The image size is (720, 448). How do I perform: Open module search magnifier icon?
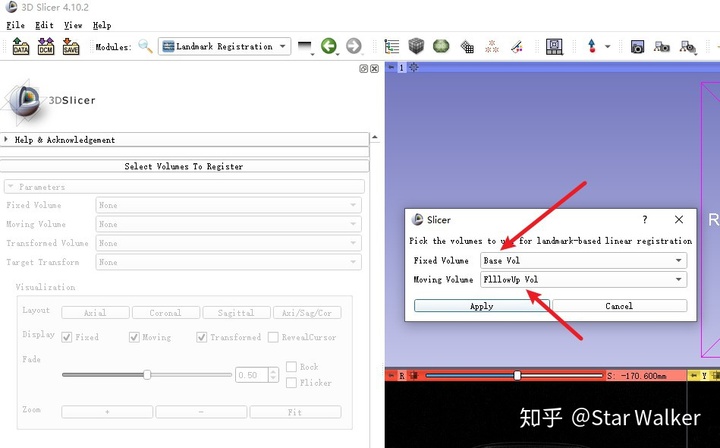point(145,46)
